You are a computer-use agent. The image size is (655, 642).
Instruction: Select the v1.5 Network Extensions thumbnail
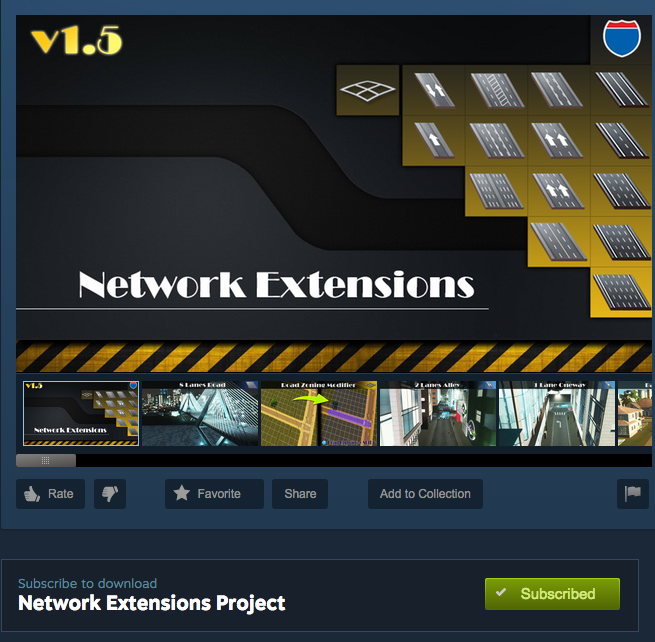pos(81,414)
